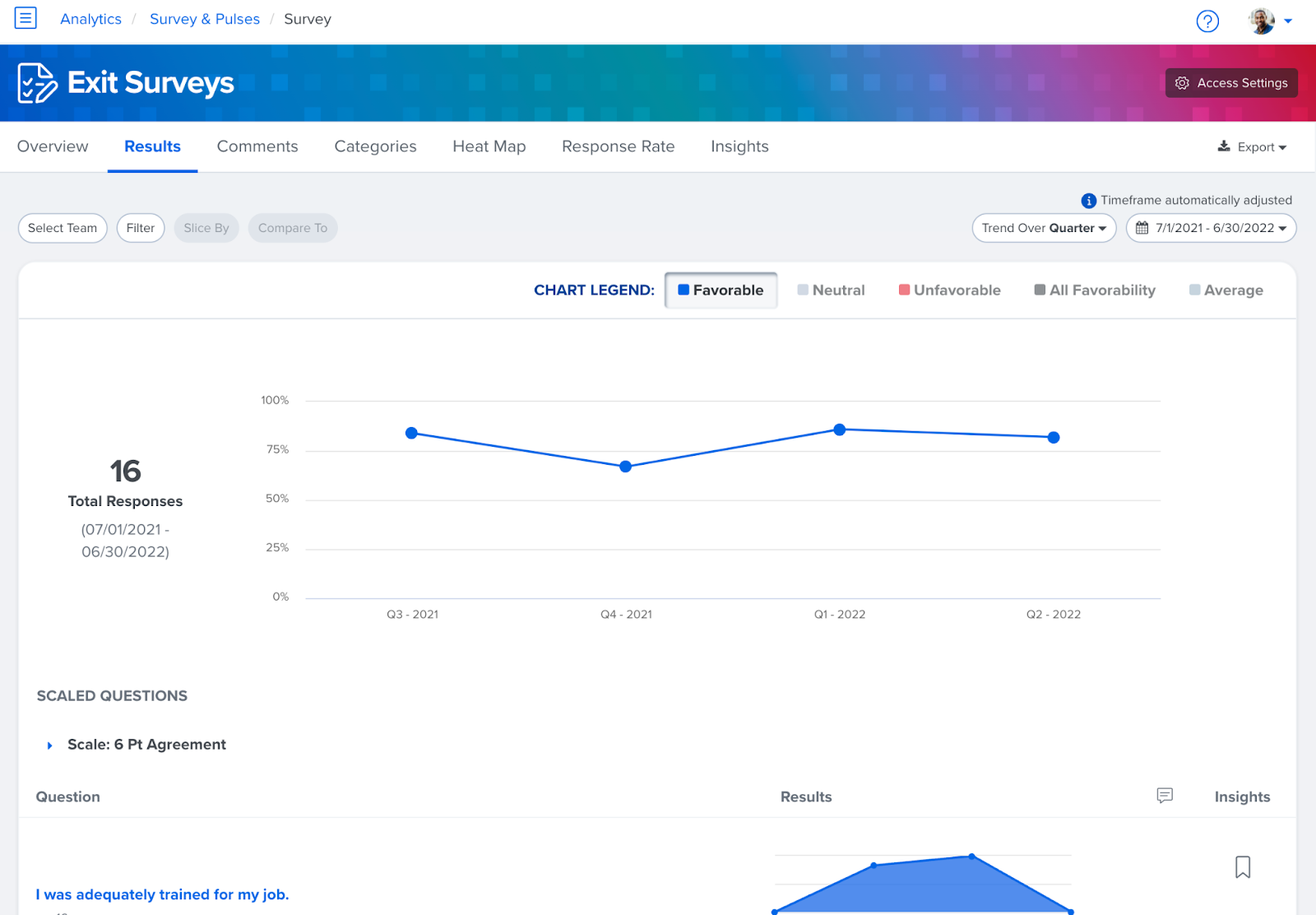
Task: Open the 7/1/2021 - 6/30/2022 date range dropdown
Action: (1211, 228)
